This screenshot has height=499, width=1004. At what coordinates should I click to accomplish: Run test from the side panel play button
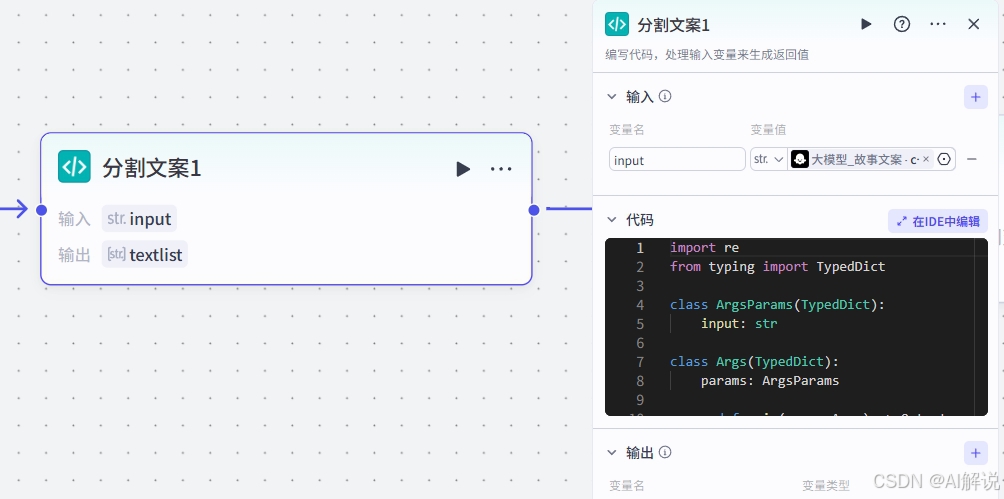click(x=866, y=24)
